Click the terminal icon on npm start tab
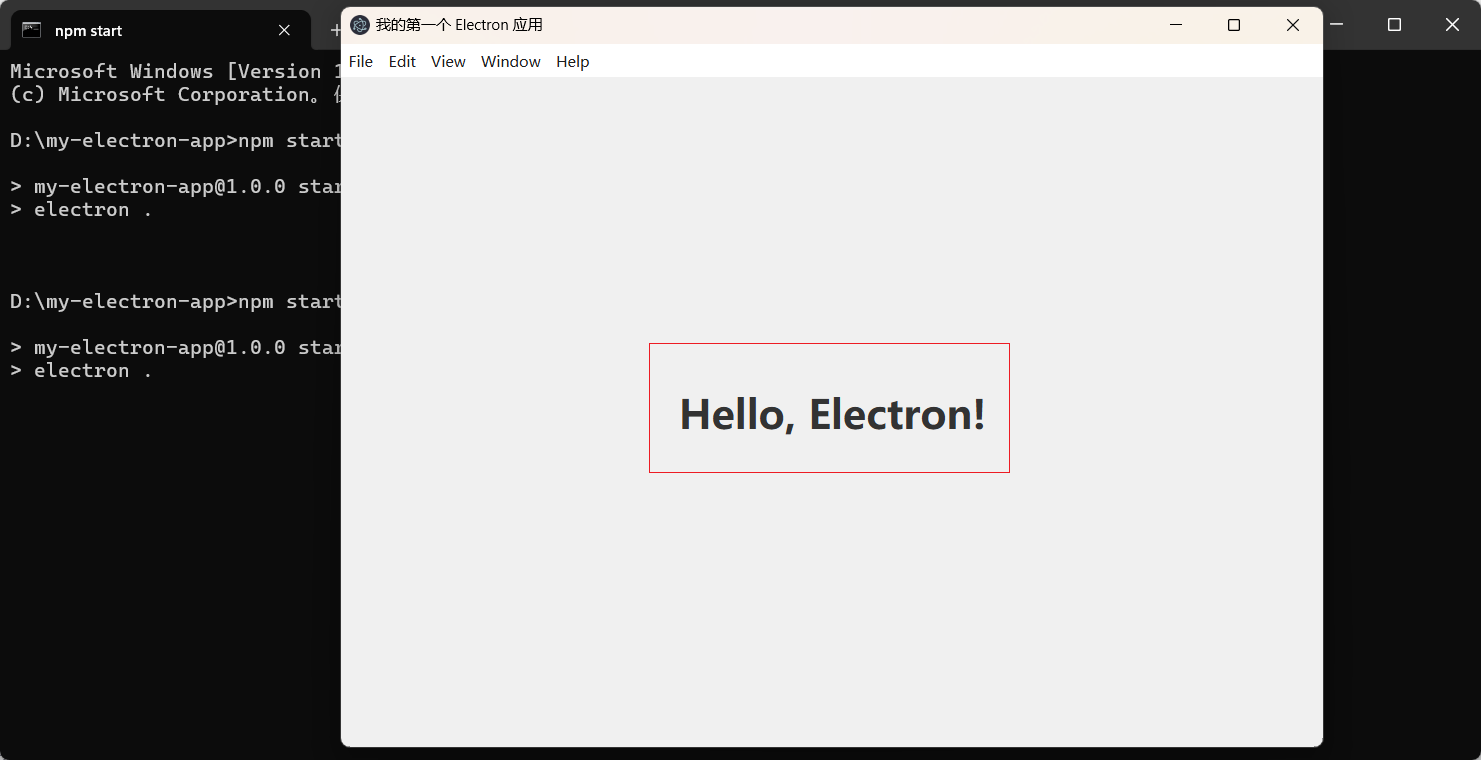Image resolution: width=1481 pixels, height=760 pixels. (x=32, y=30)
